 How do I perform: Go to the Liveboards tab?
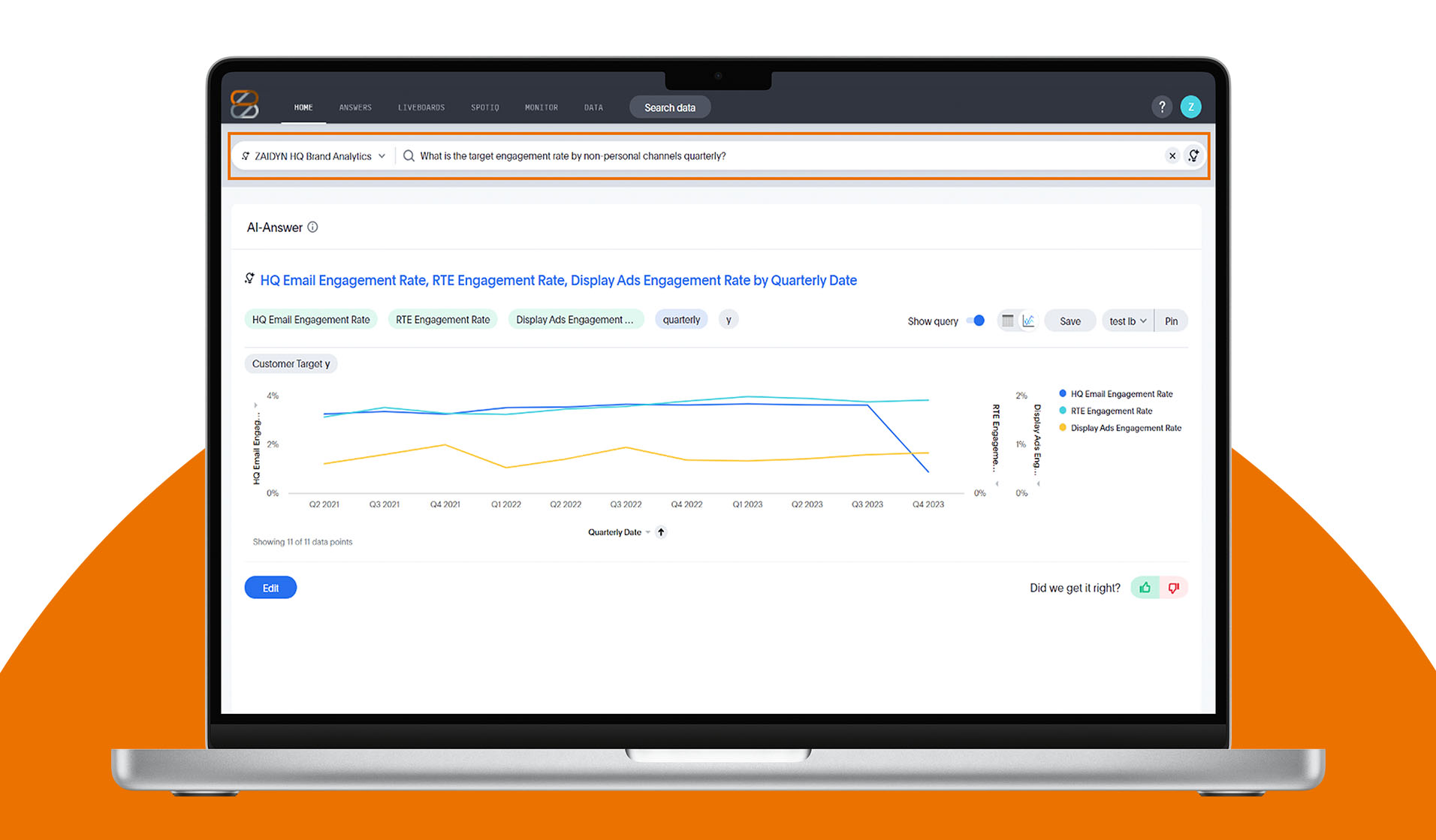[x=421, y=108]
